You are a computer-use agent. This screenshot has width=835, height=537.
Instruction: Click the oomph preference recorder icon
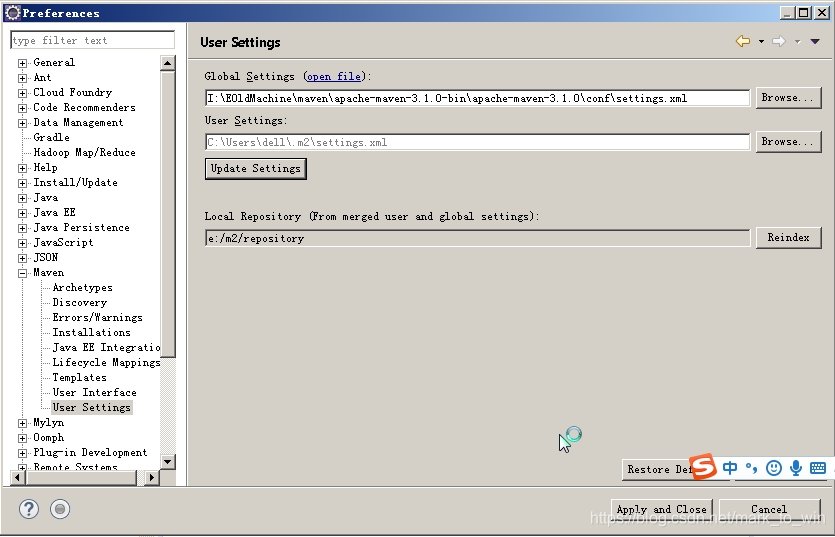point(60,509)
